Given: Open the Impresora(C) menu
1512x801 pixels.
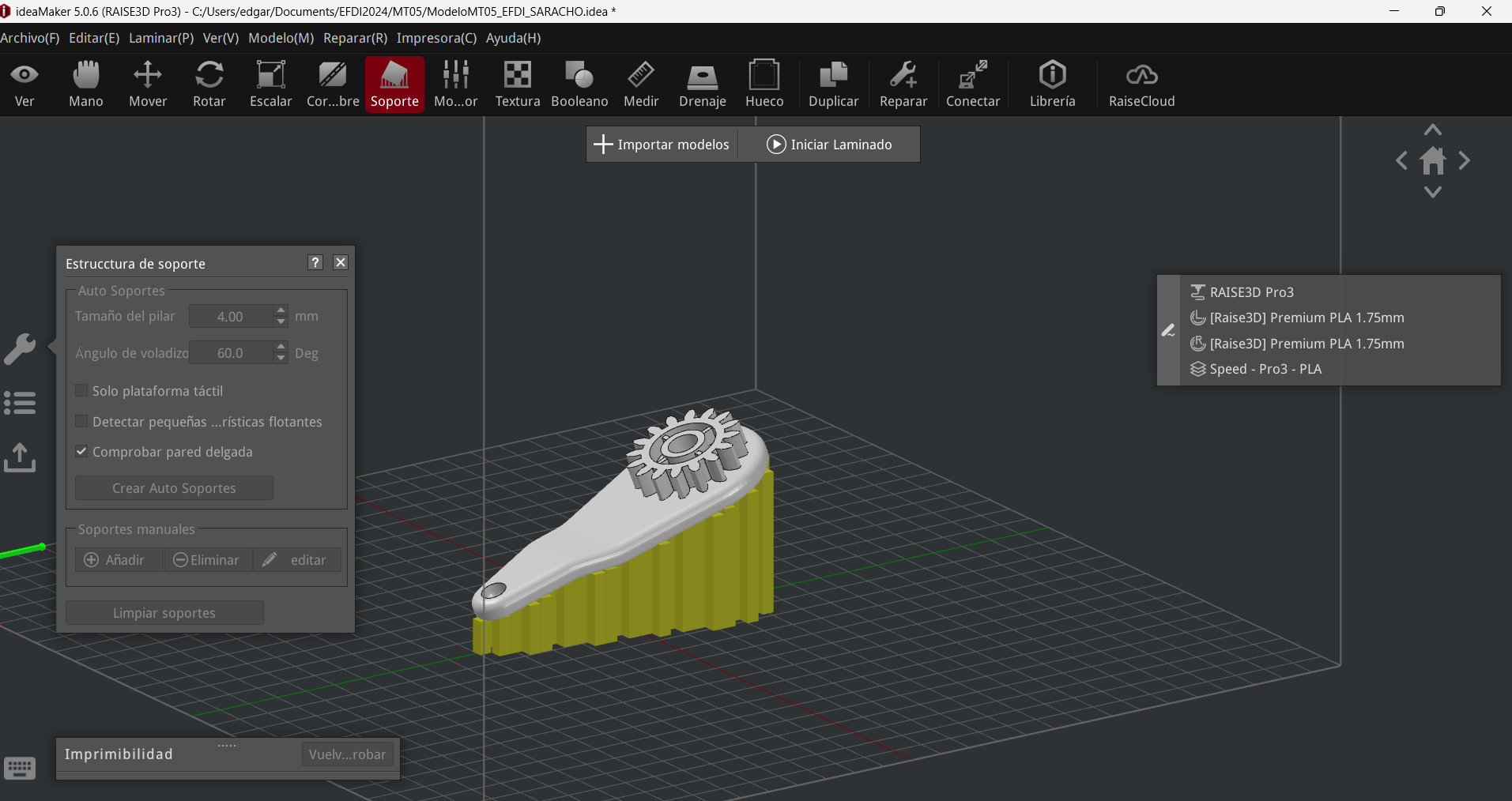Looking at the screenshot, I should [x=436, y=38].
